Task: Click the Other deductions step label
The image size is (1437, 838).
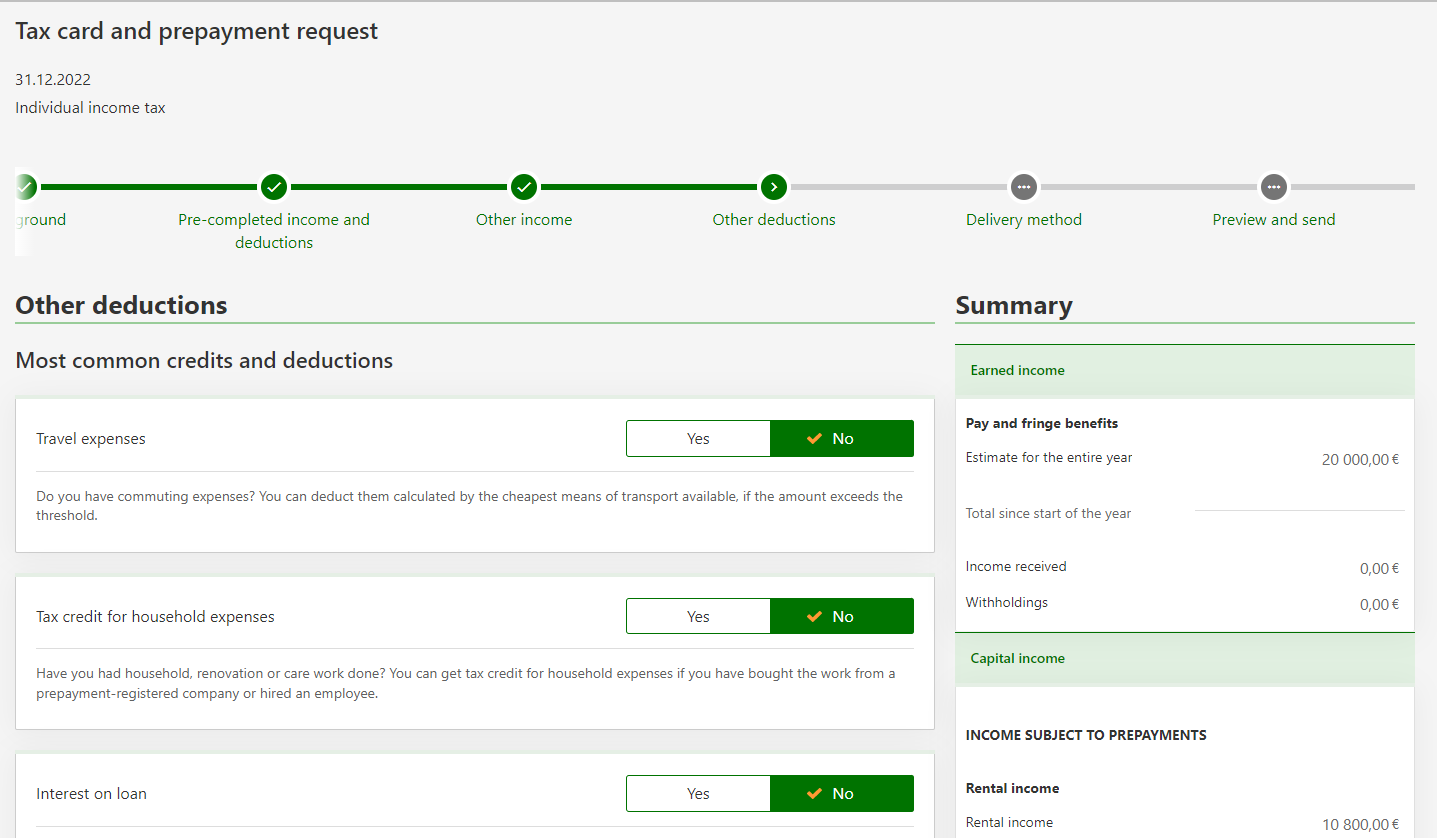Action: click(x=773, y=220)
